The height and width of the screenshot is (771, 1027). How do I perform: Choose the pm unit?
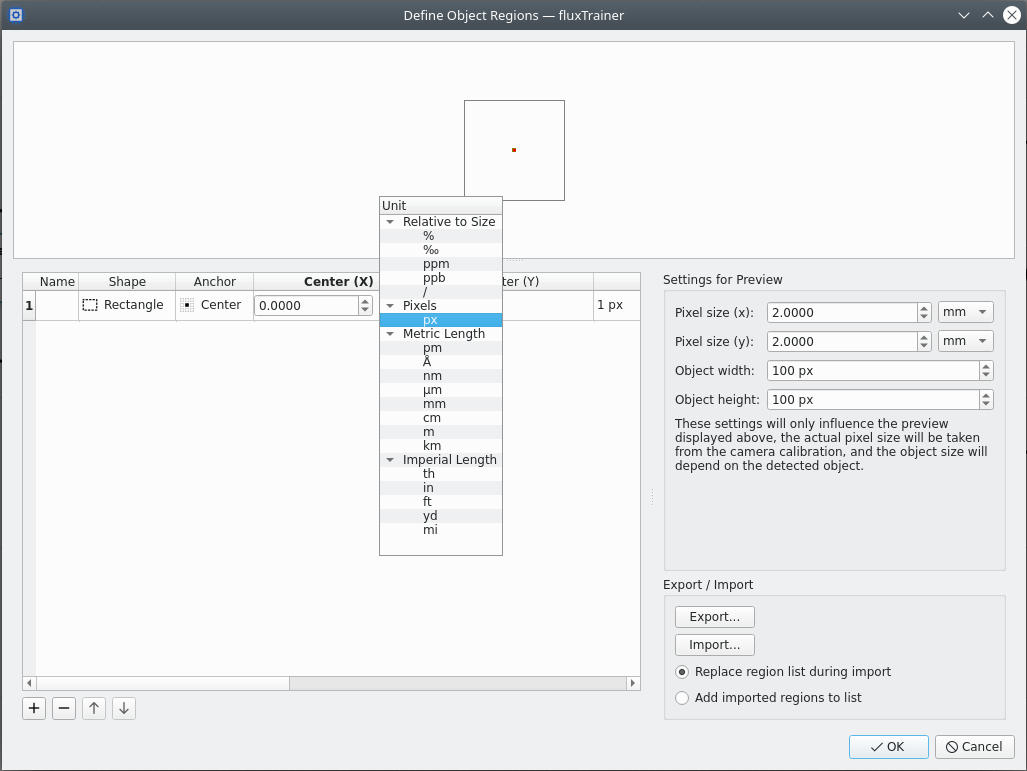[x=441, y=348]
